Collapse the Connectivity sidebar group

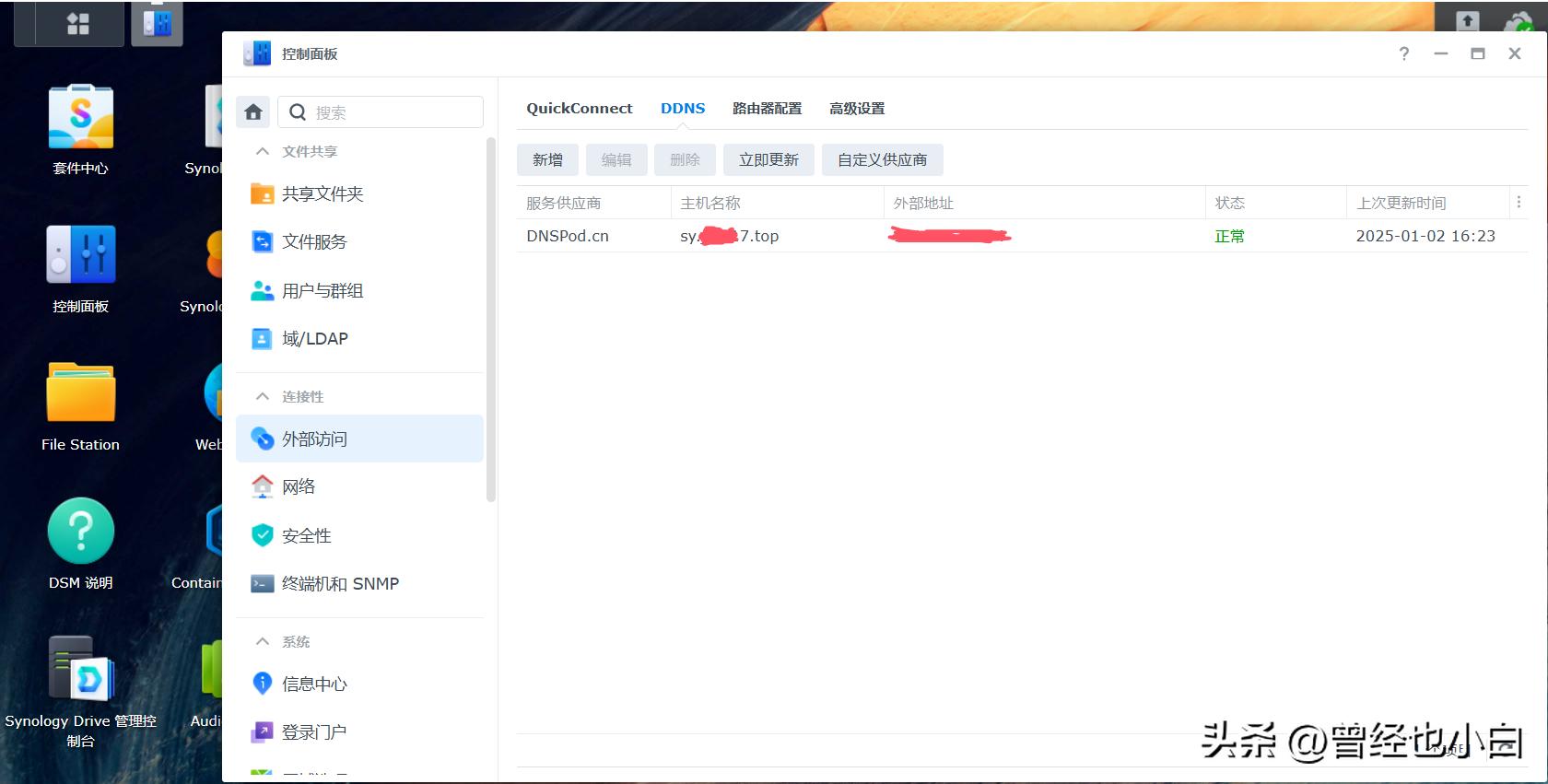(263, 397)
